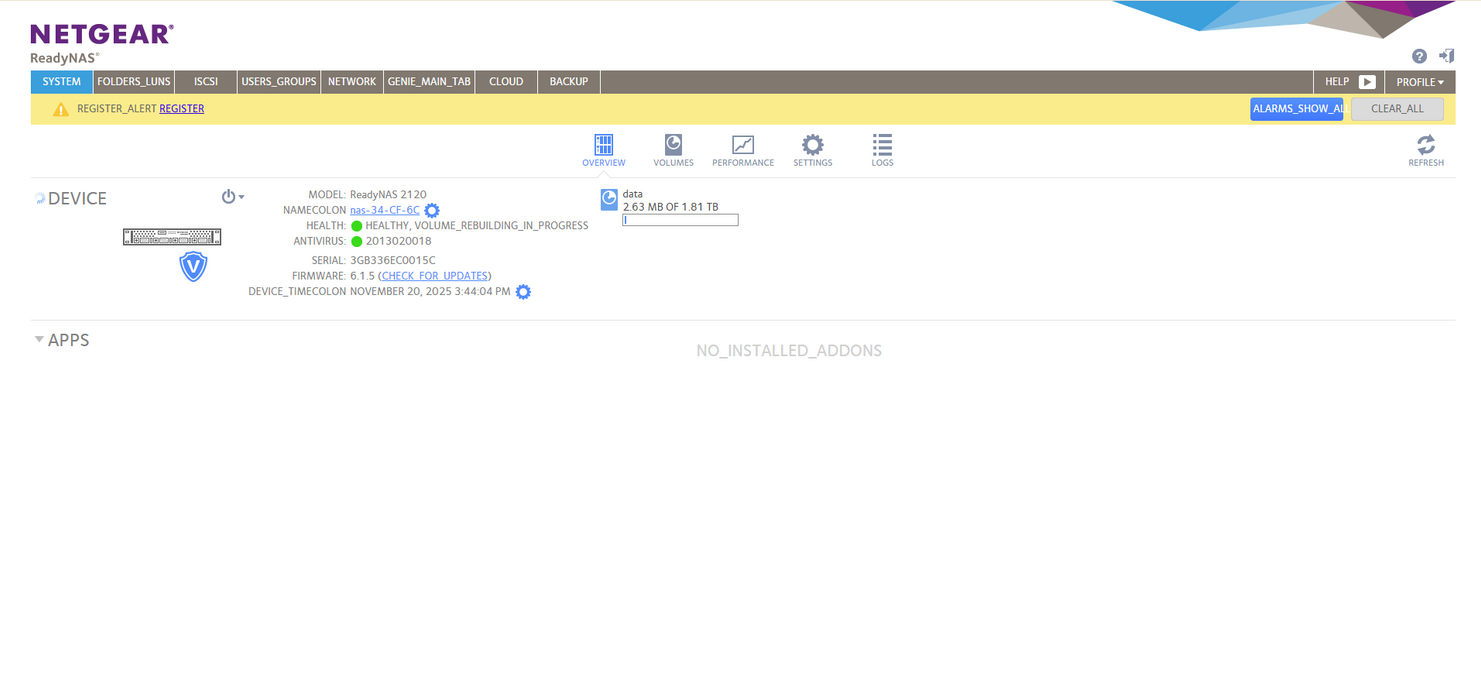The width and height of the screenshot is (1481, 700).
Task: Open the power button dropdown
Action: (232, 197)
